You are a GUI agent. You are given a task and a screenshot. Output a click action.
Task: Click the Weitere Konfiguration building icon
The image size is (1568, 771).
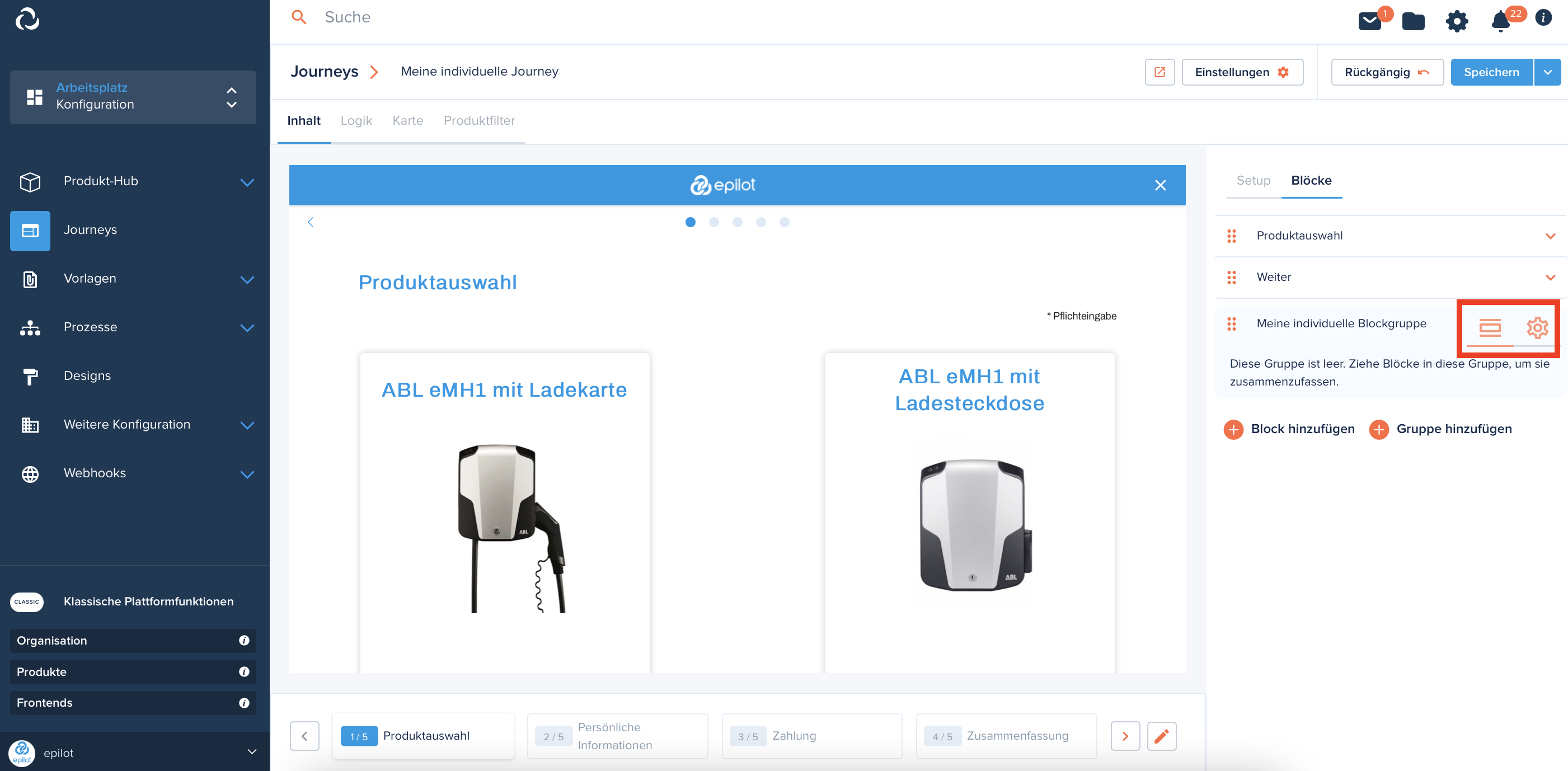(30, 425)
